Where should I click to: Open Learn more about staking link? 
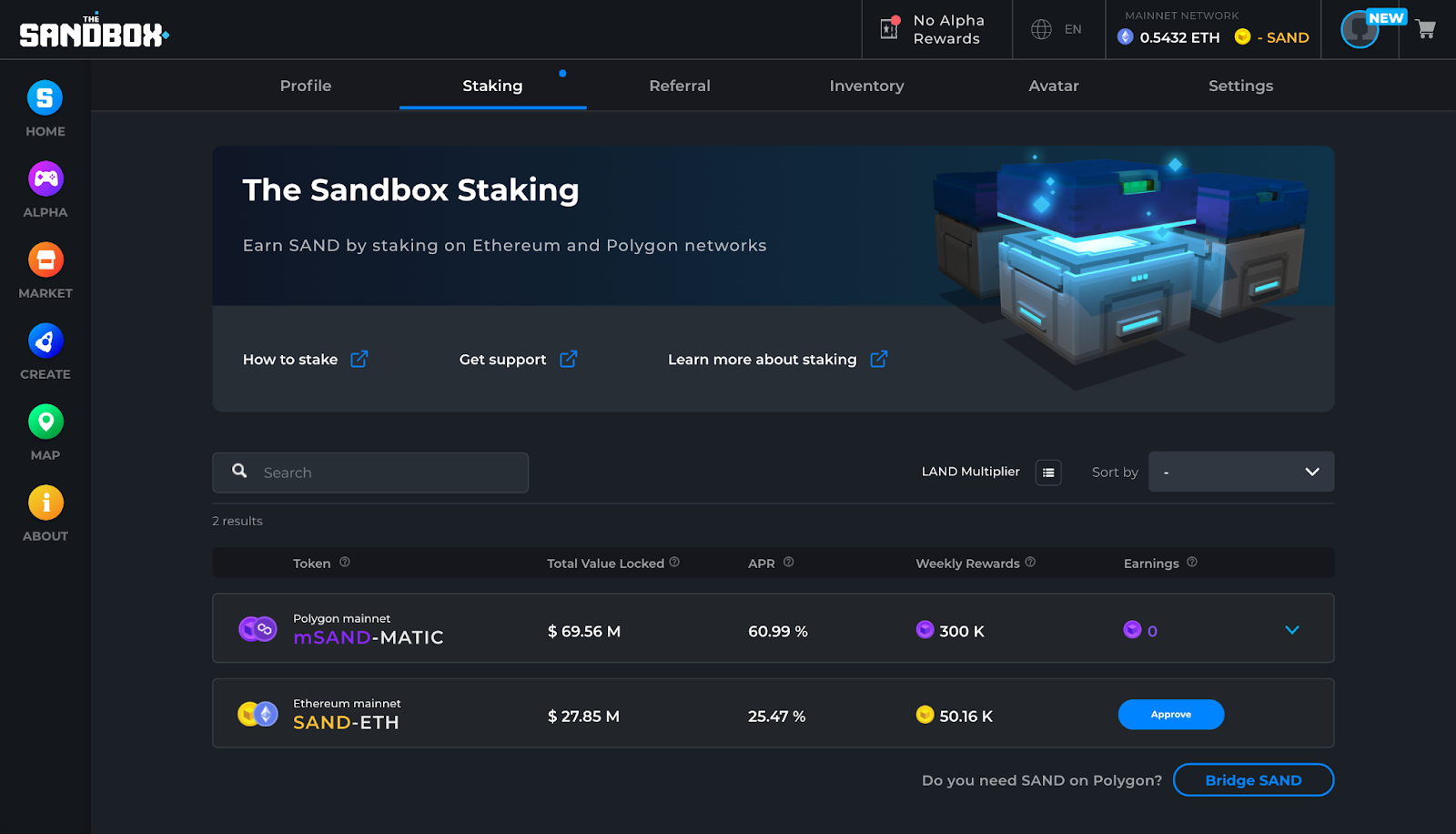pos(763,360)
